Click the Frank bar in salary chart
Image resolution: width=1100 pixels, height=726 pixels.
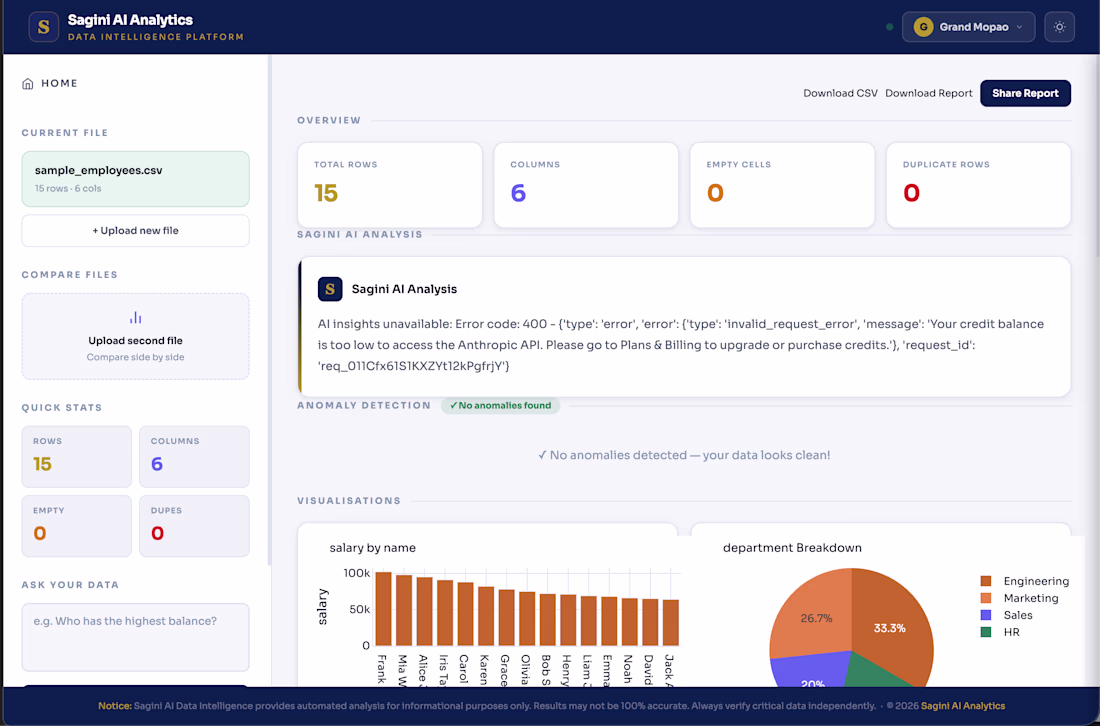click(x=383, y=609)
